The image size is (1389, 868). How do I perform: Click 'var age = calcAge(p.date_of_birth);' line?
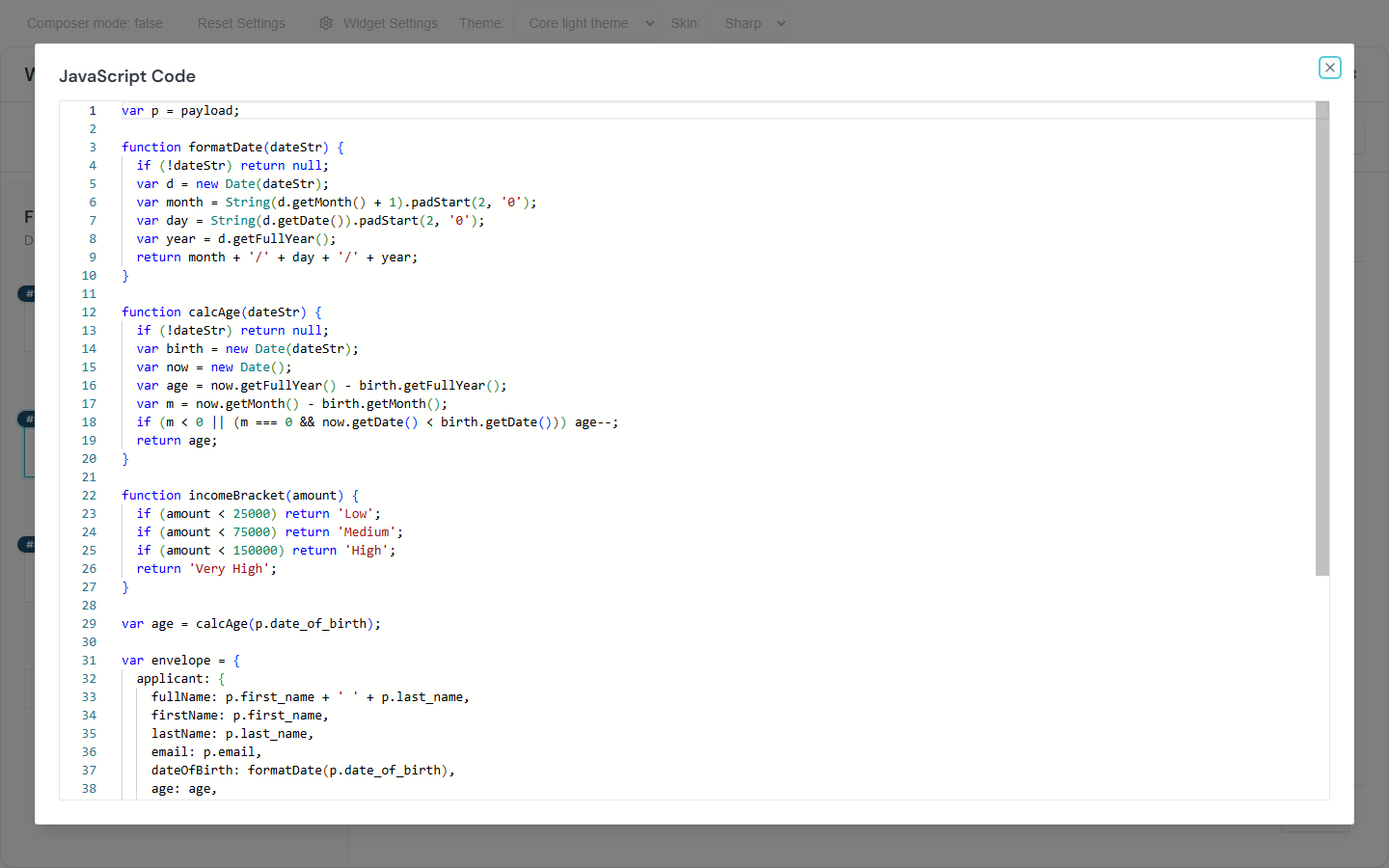[251, 624]
